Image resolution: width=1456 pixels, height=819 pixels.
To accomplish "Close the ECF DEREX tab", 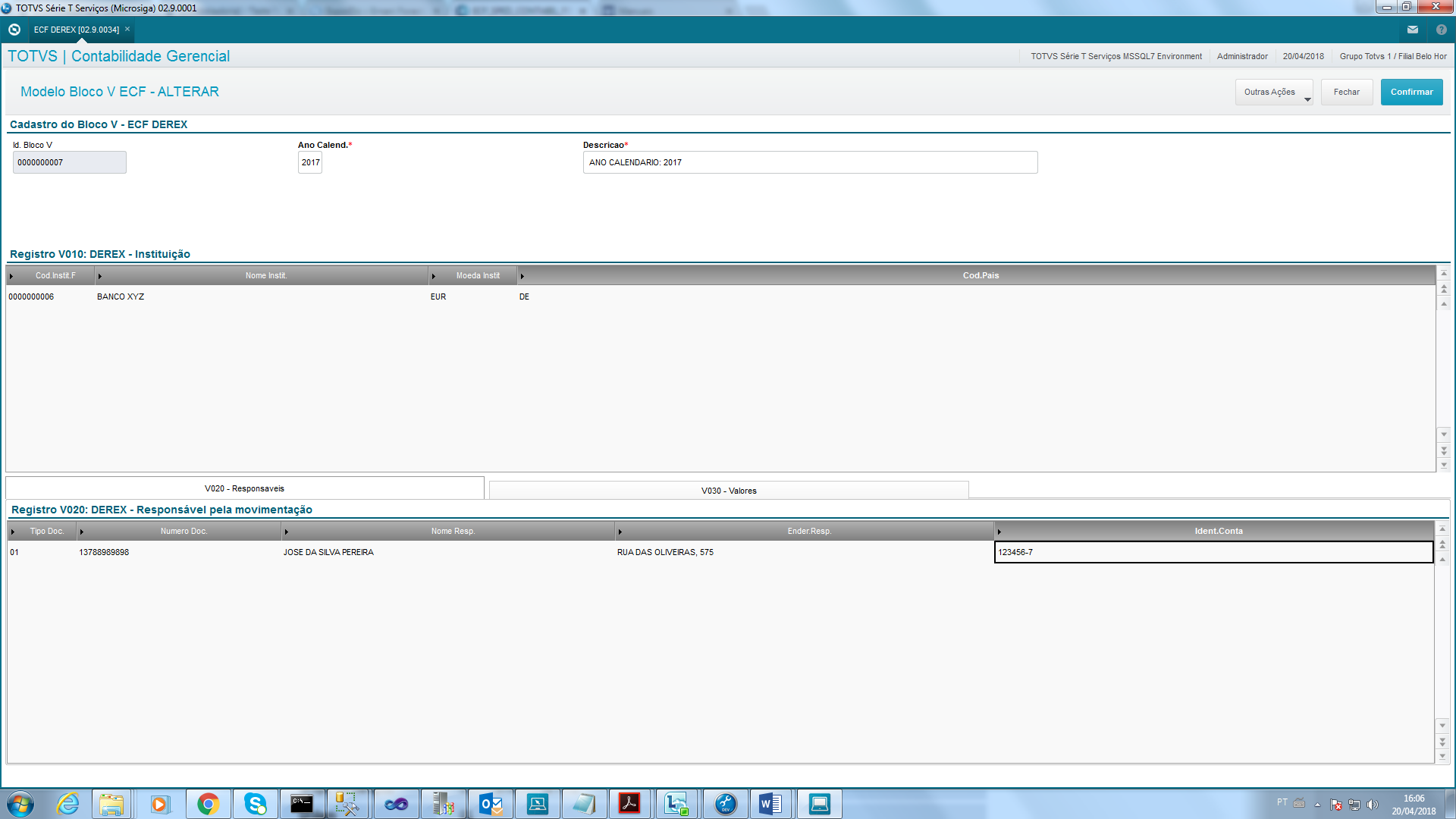I will 127,30.
